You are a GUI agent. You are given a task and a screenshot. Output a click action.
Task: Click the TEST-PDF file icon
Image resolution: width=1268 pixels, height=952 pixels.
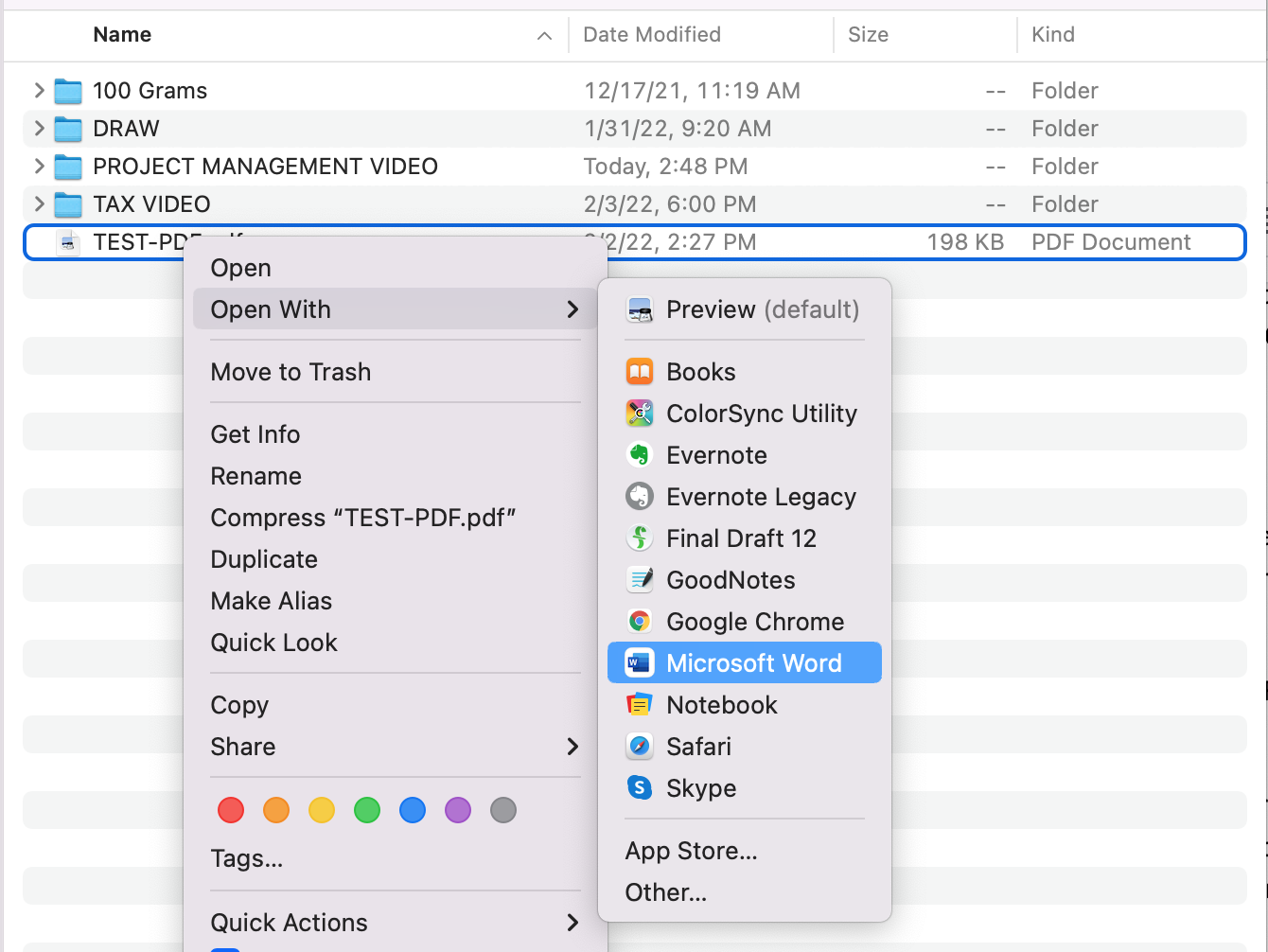point(68,242)
